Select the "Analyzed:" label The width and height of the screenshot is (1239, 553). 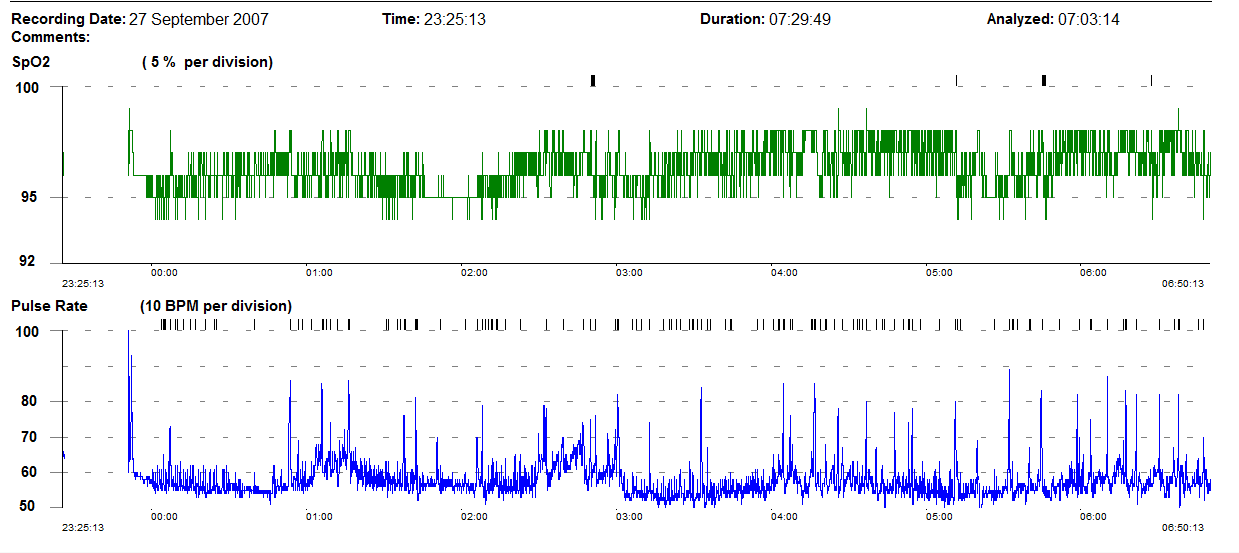tap(1020, 19)
